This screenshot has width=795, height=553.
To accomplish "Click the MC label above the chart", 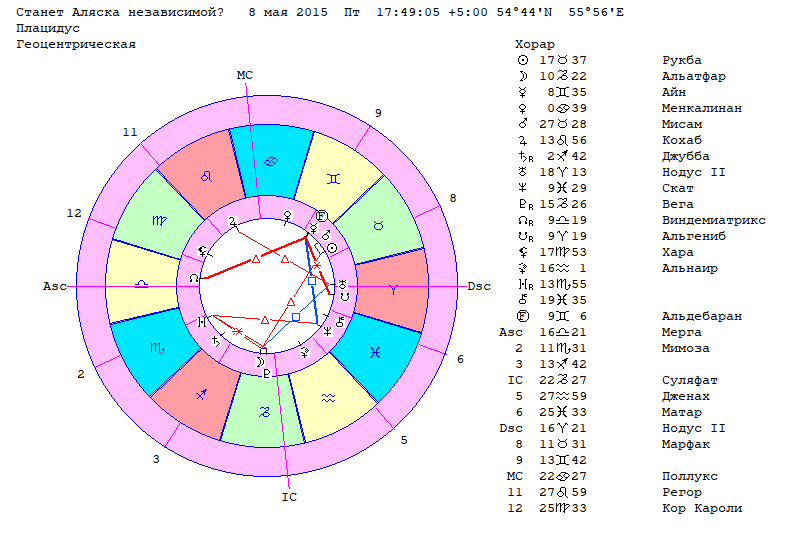I will click(x=245, y=75).
